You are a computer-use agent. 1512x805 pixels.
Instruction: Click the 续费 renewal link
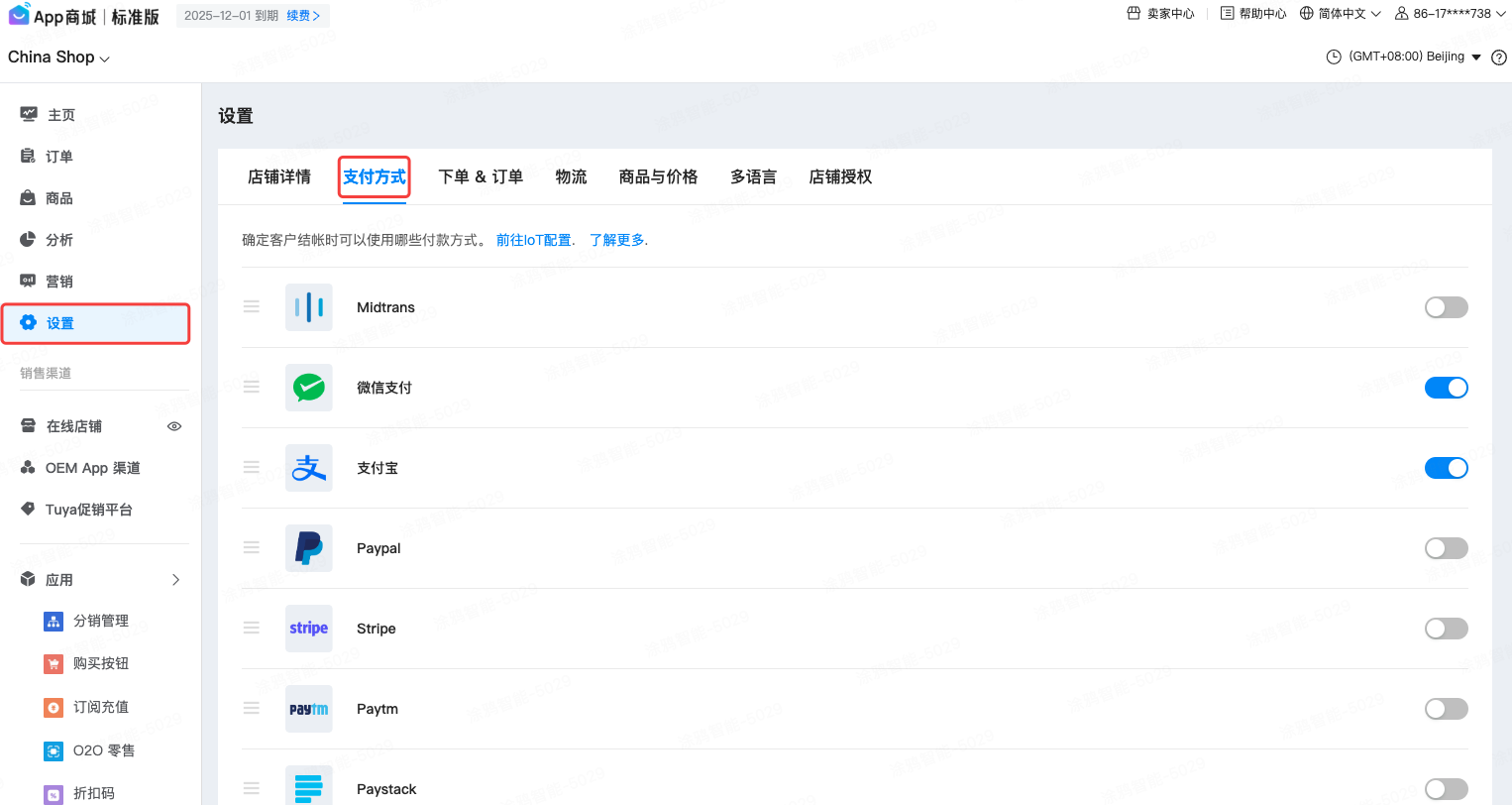[303, 16]
